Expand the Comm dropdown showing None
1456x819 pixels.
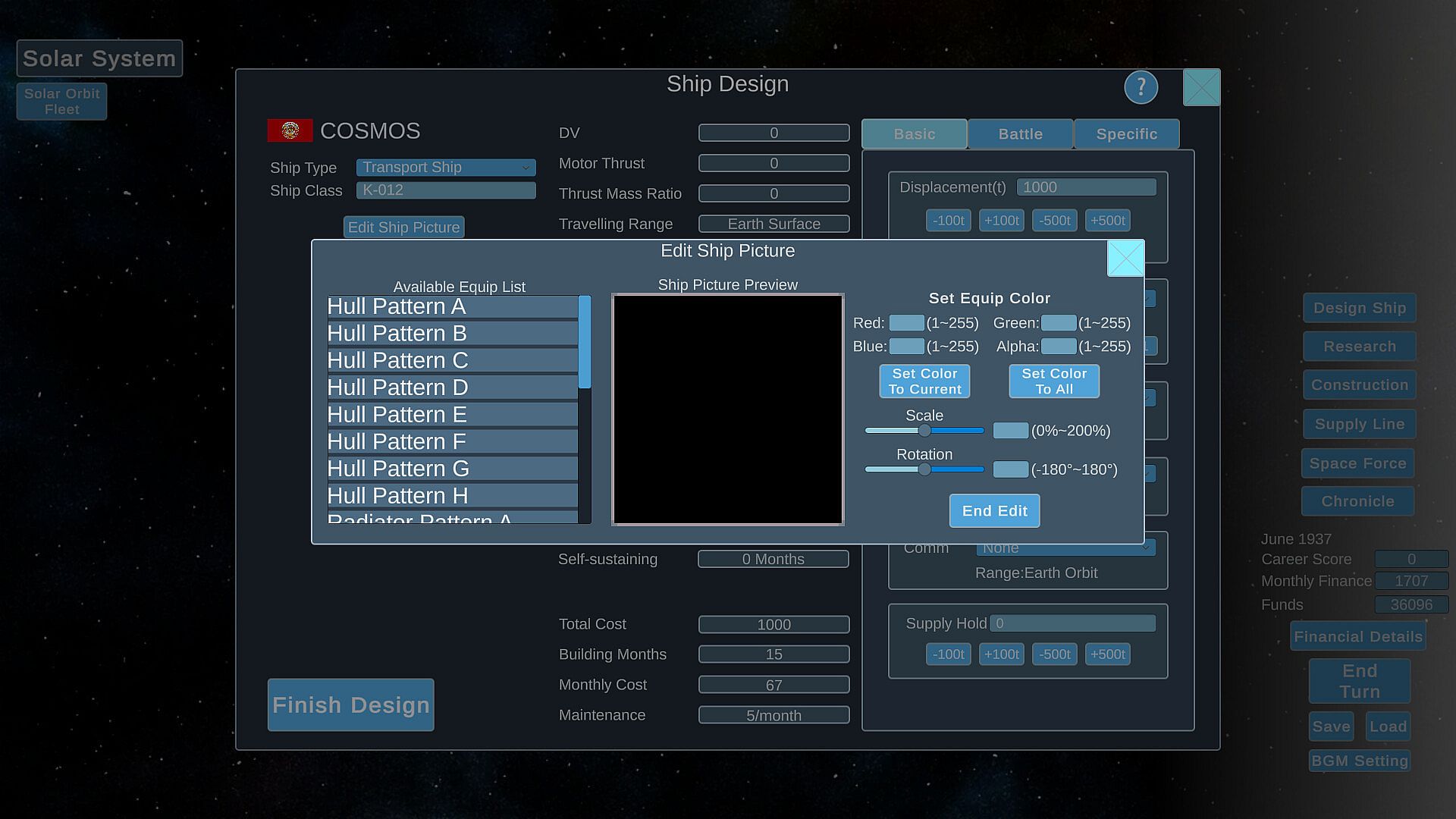coord(1065,548)
